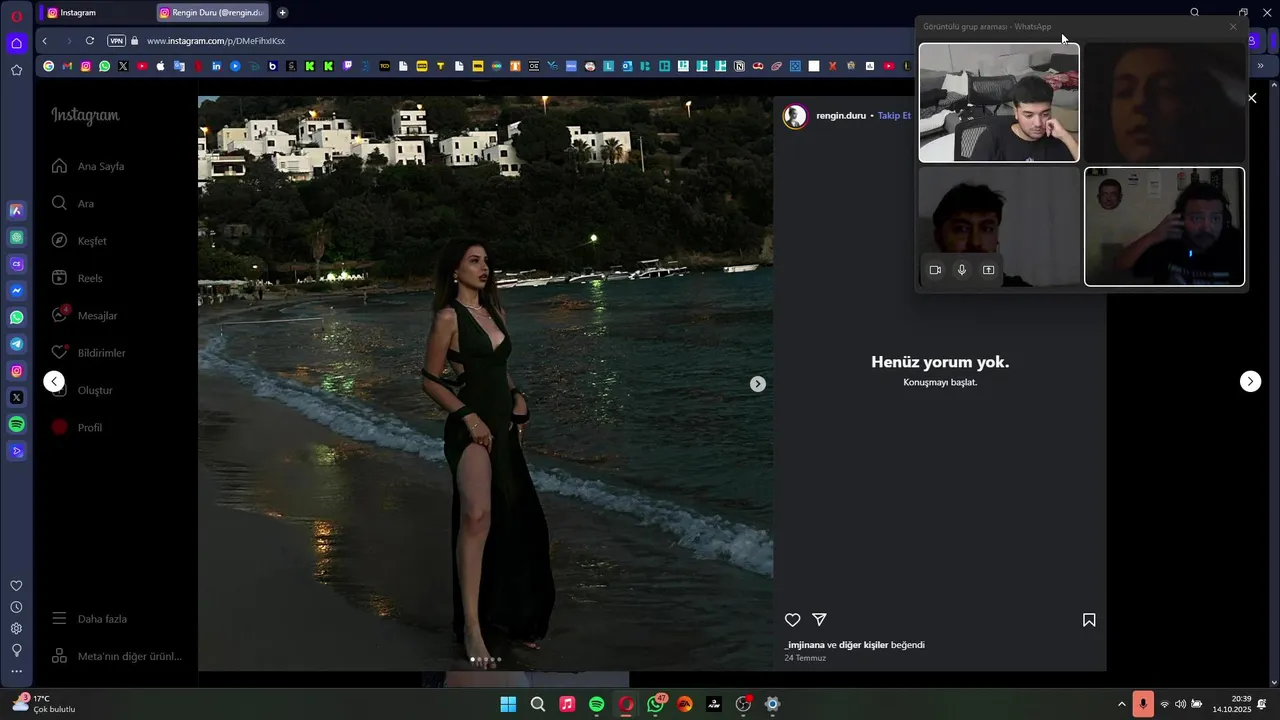Open Spotify in Opera sidebar

tap(16, 424)
